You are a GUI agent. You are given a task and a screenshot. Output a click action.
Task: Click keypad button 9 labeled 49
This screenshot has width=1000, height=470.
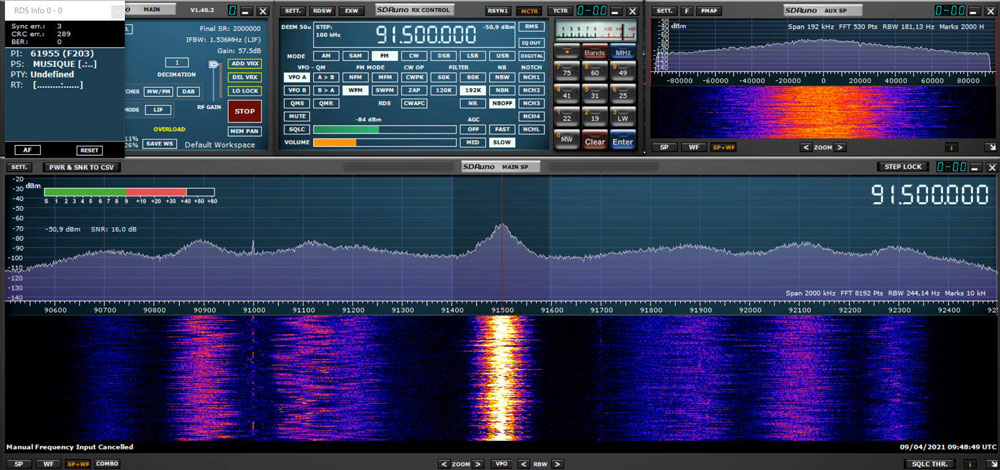[623, 71]
